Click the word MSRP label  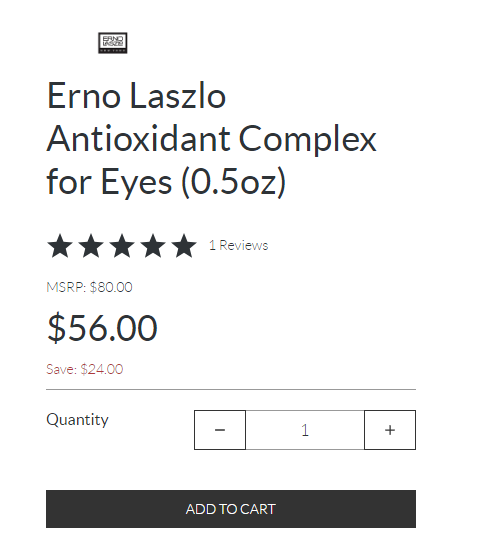click(66, 287)
